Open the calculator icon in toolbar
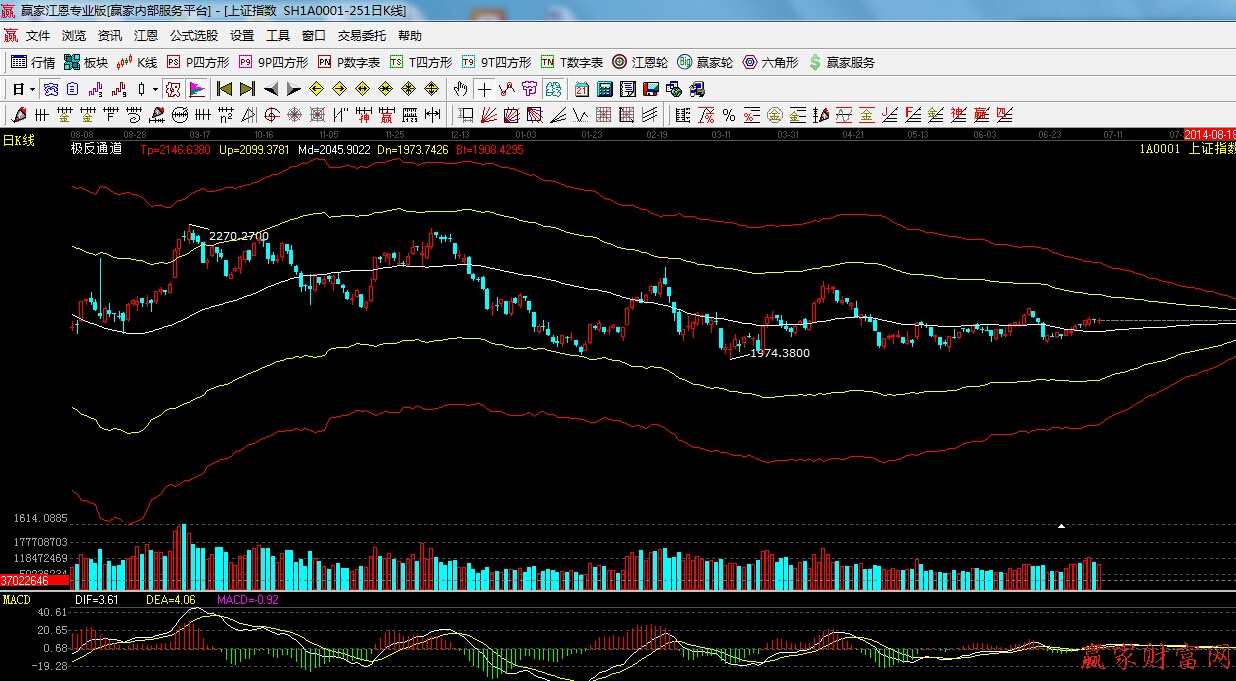The width and height of the screenshot is (1236, 681). click(604, 89)
